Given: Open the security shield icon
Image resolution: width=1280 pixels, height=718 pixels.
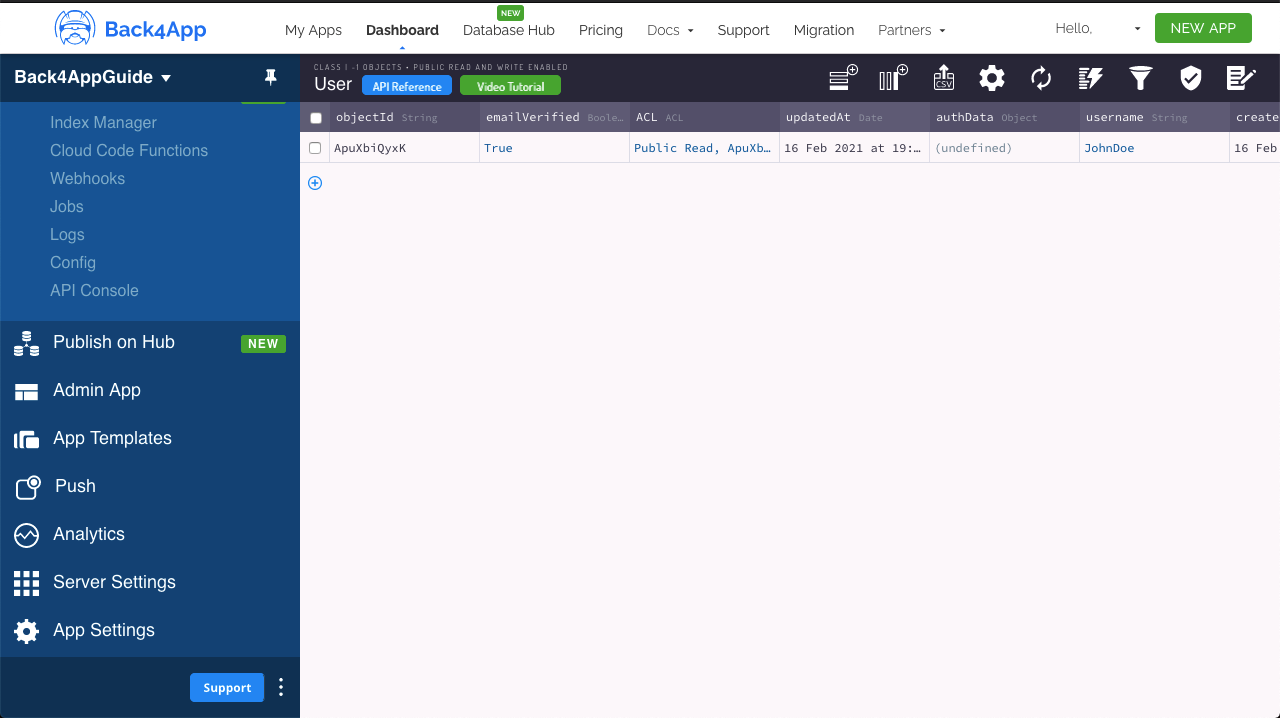Looking at the screenshot, I should pyautogui.click(x=1190, y=78).
